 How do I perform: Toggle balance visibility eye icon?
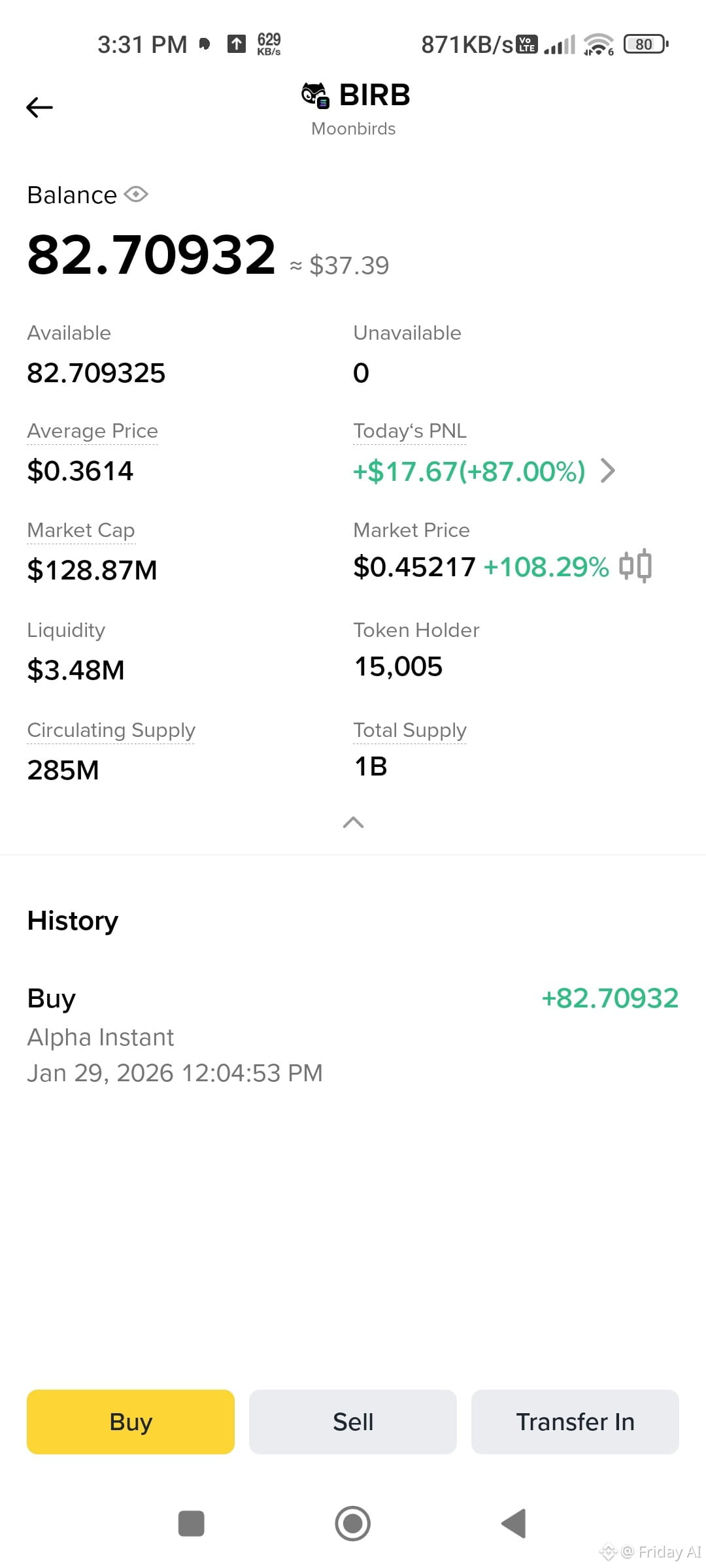136,194
